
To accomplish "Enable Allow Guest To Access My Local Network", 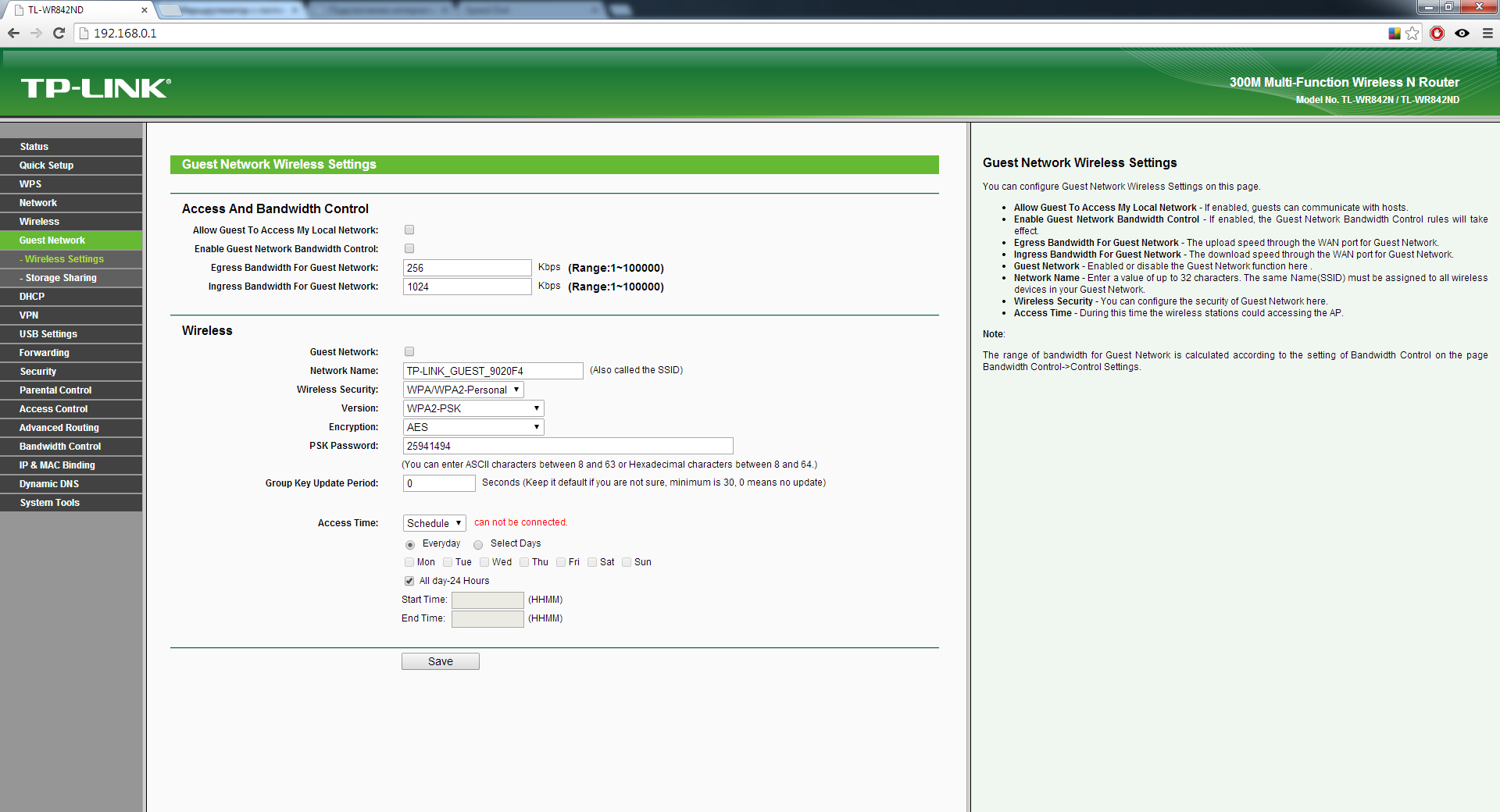I will 409,230.
